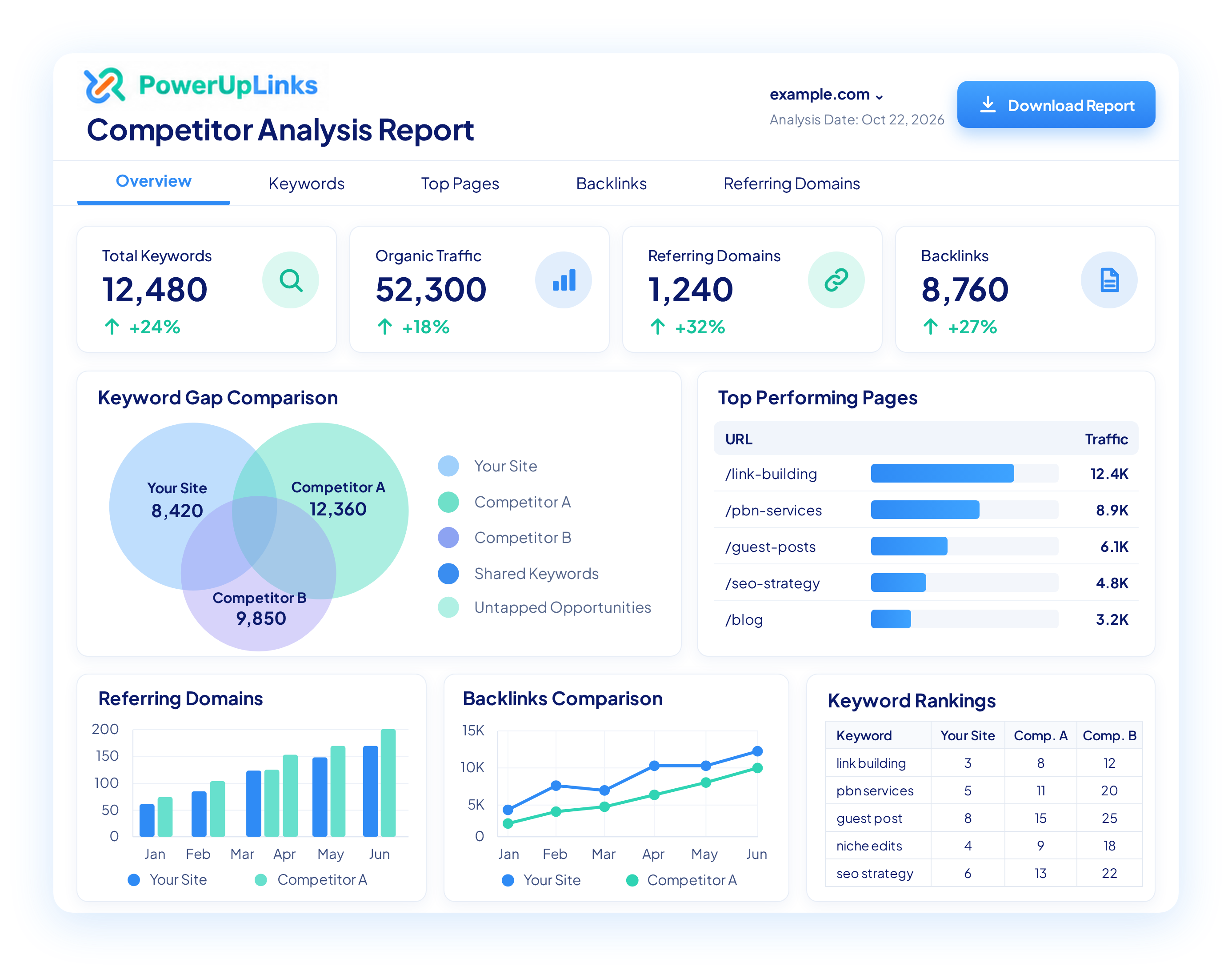Click the Shared Keywords legend swatch
1232x966 pixels.
pyautogui.click(x=448, y=574)
